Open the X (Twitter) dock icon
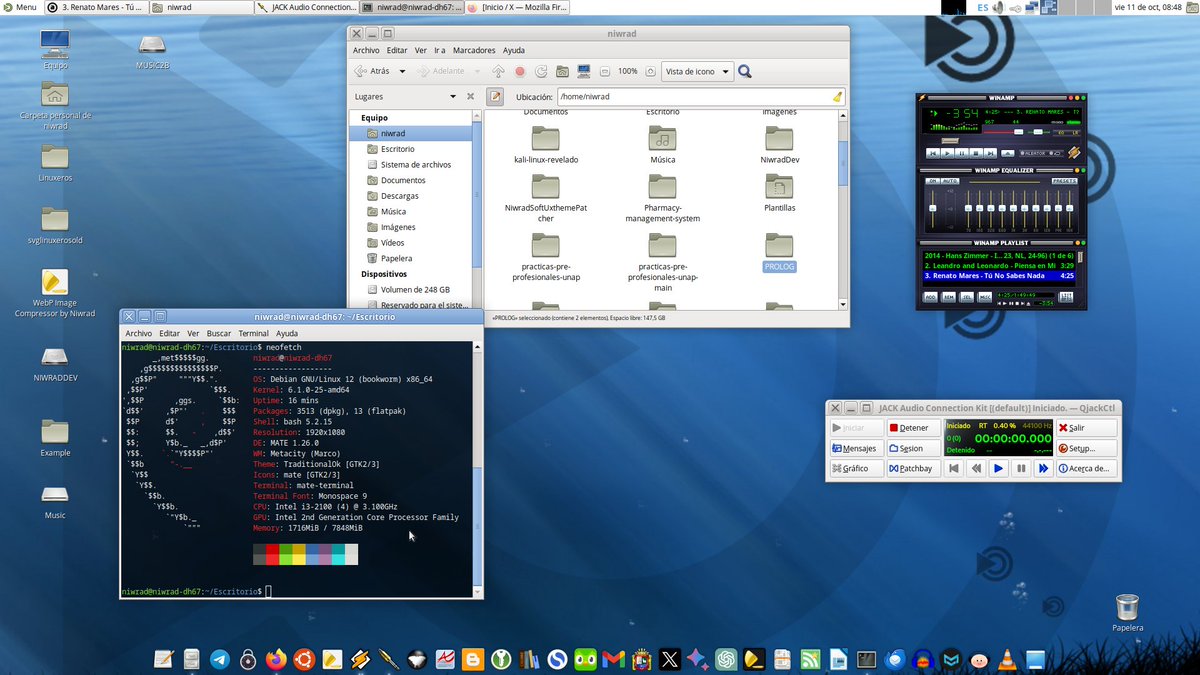 pos(669,659)
